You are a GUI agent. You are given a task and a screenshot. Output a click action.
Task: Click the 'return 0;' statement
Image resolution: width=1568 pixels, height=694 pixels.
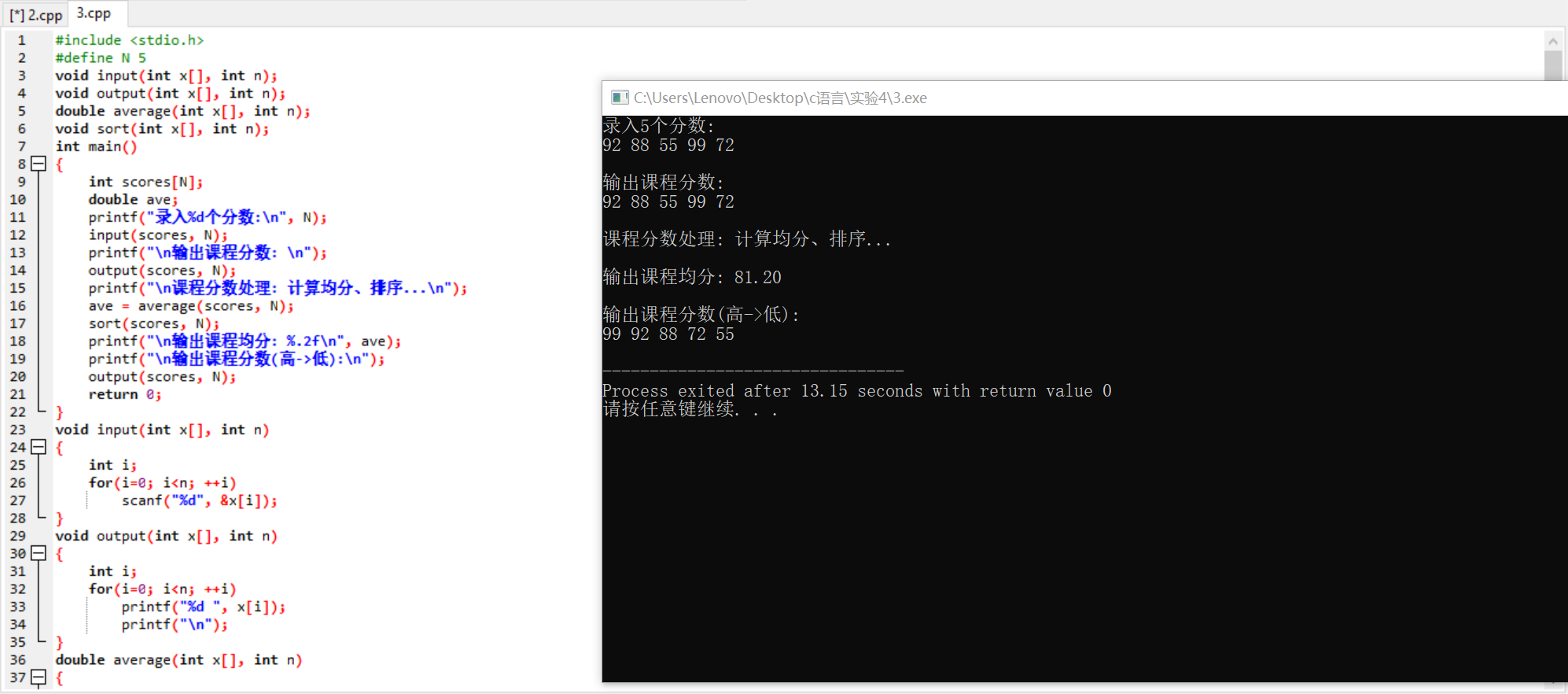click(x=125, y=394)
